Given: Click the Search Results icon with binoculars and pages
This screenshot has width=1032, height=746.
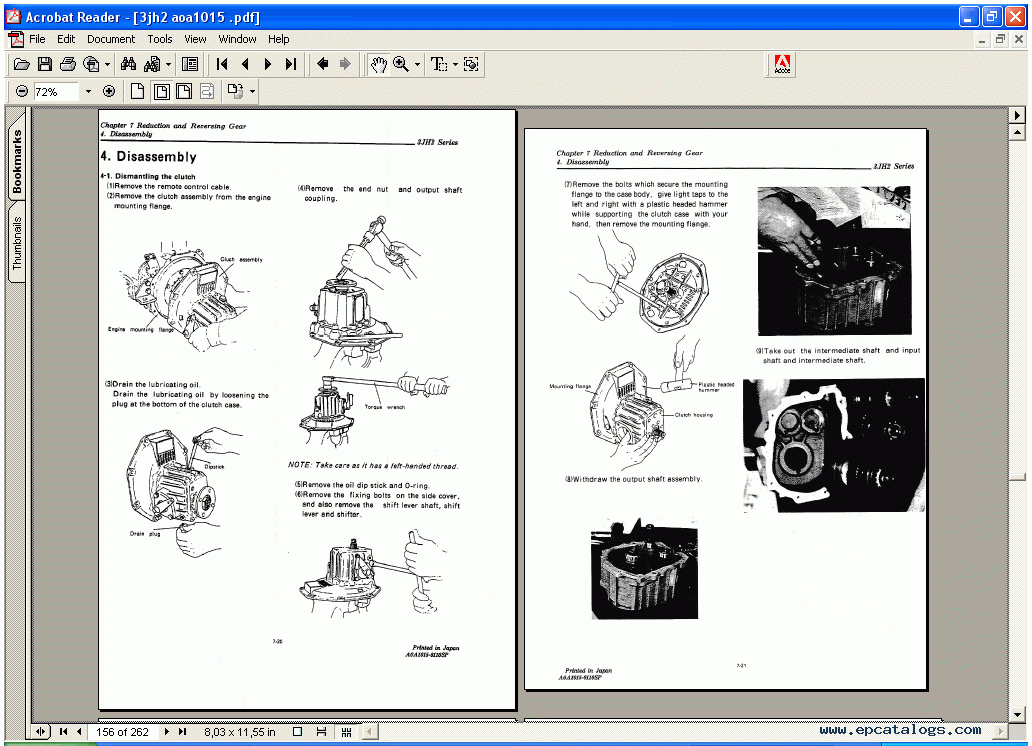Looking at the screenshot, I should coord(152,64).
